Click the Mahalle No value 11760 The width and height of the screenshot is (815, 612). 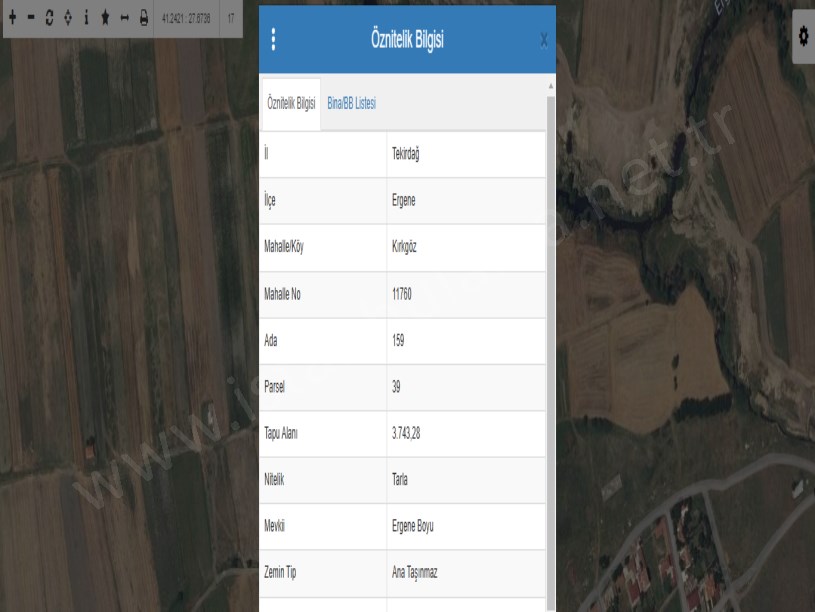(403, 294)
